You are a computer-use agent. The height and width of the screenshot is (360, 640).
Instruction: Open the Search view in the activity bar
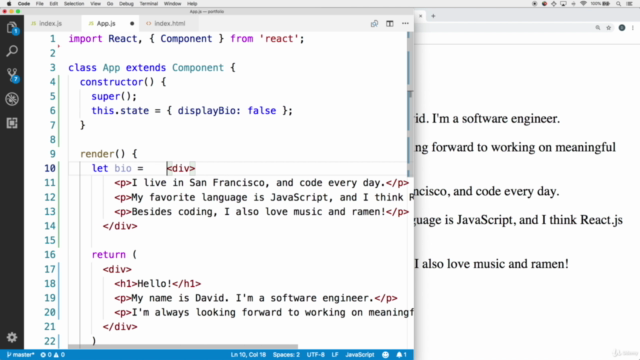(x=12, y=51)
